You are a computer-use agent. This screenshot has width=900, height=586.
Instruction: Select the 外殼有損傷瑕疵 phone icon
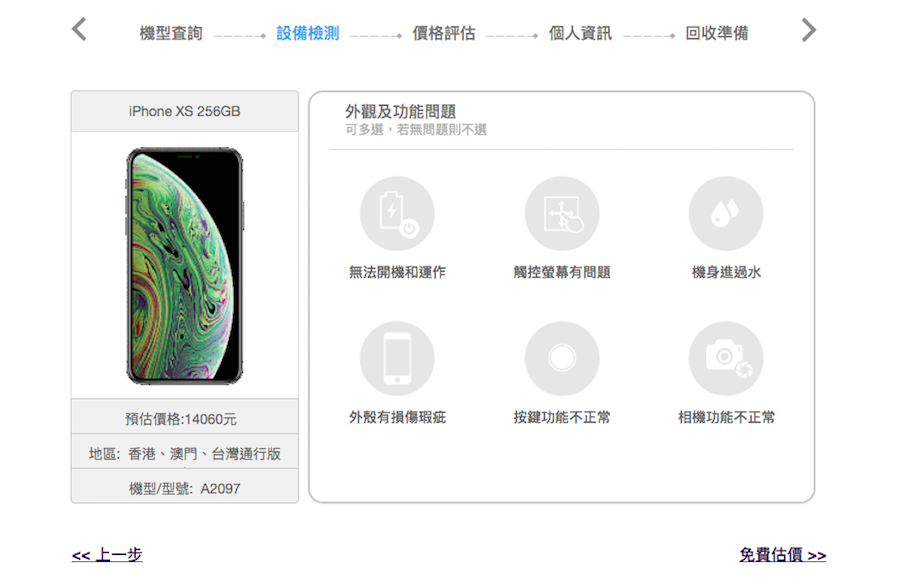click(397, 358)
